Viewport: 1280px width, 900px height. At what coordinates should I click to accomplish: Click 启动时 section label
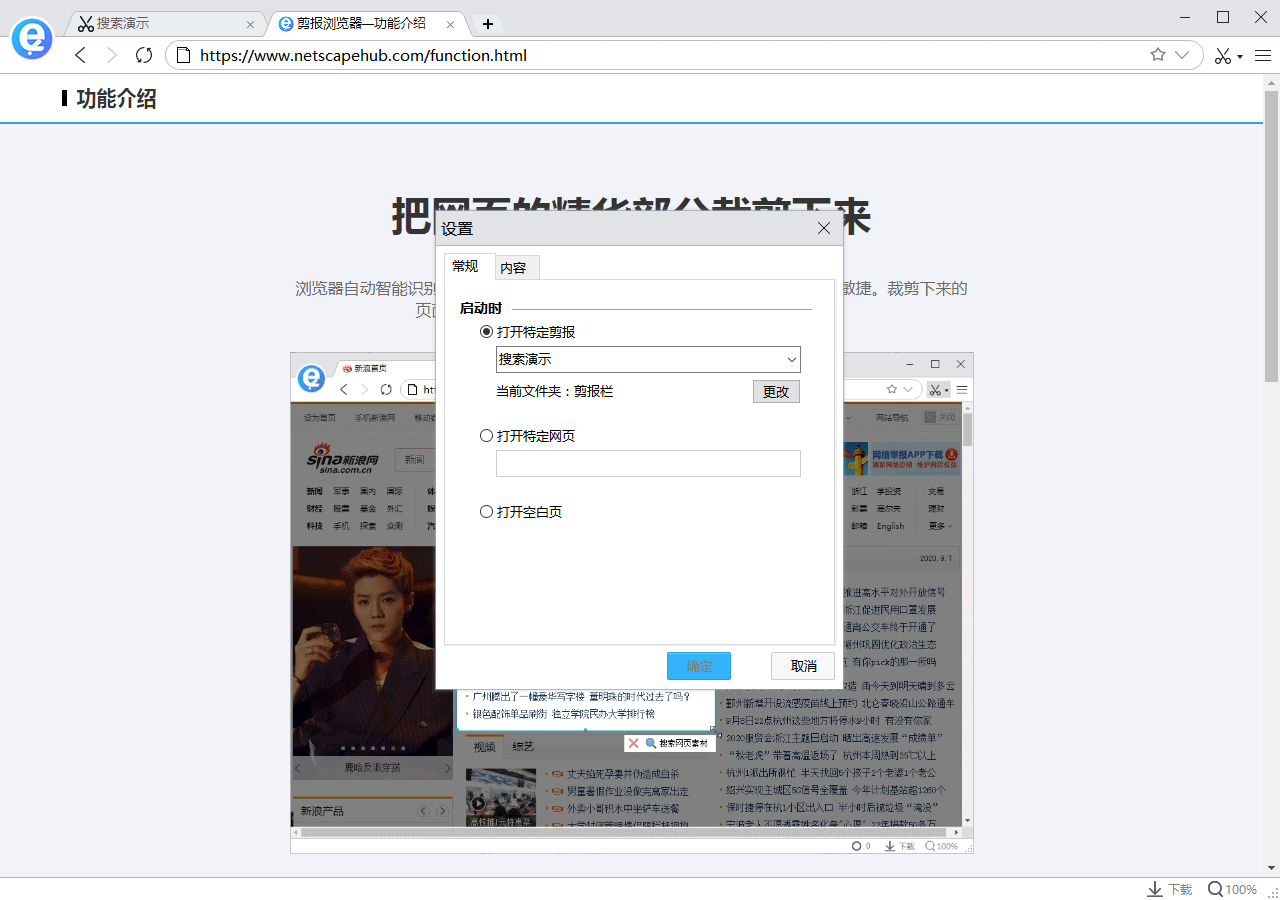[481, 308]
